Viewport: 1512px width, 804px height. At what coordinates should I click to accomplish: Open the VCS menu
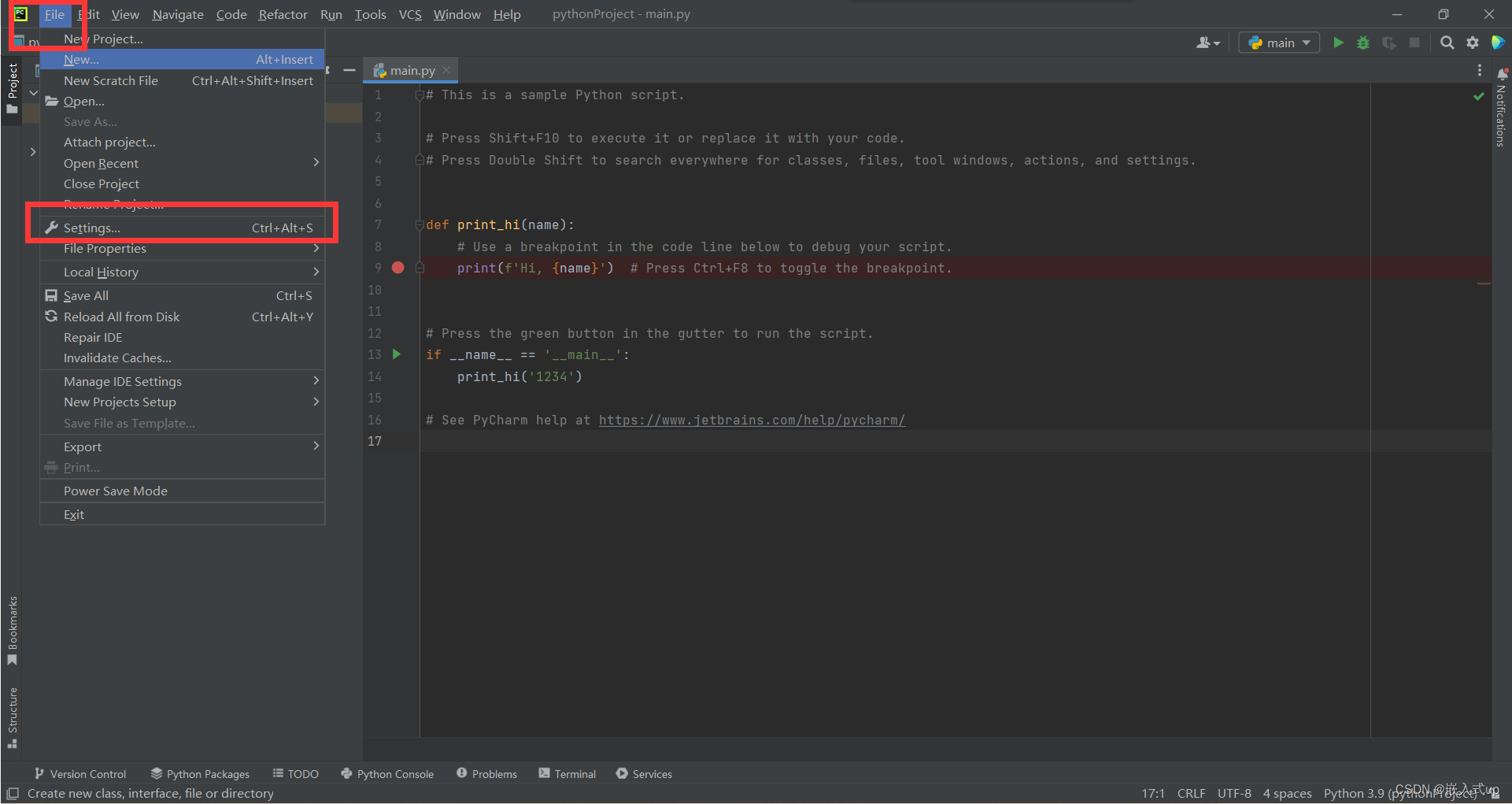click(410, 14)
